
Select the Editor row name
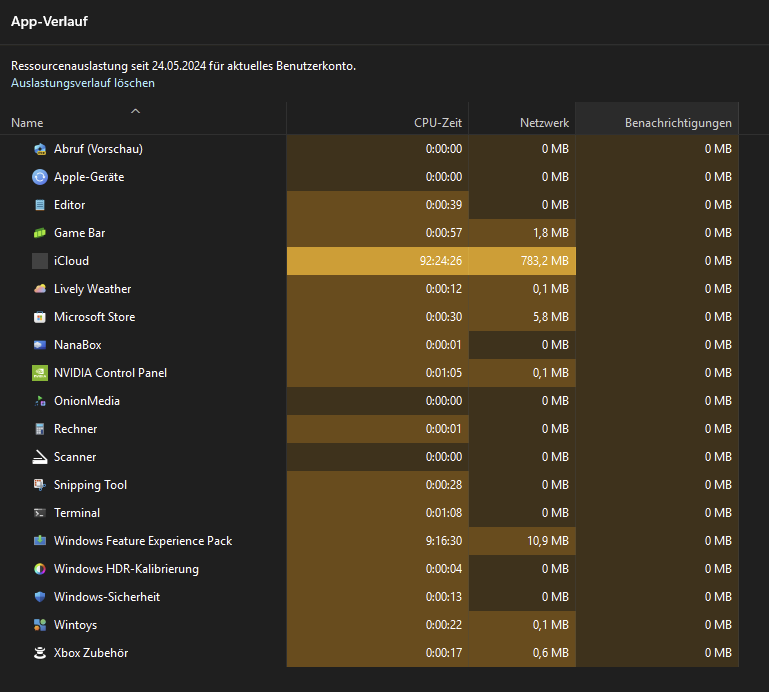point(70,205)
